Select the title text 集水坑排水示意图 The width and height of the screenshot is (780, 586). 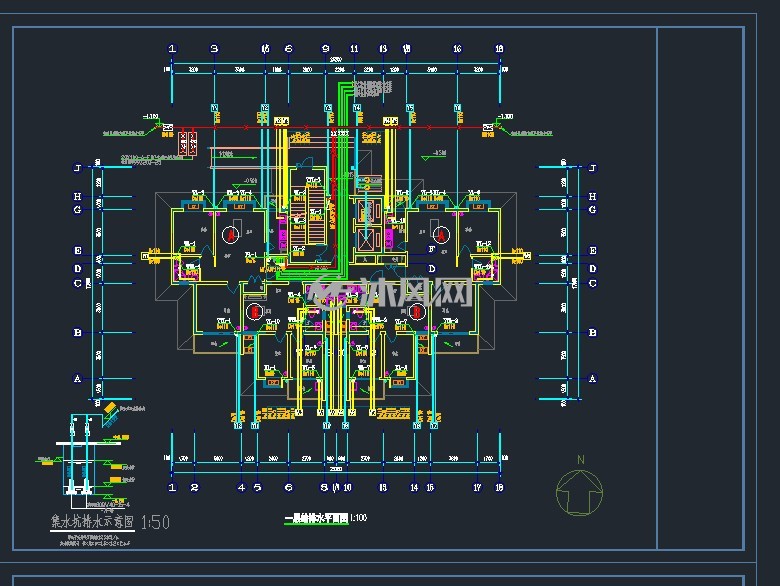93,522
